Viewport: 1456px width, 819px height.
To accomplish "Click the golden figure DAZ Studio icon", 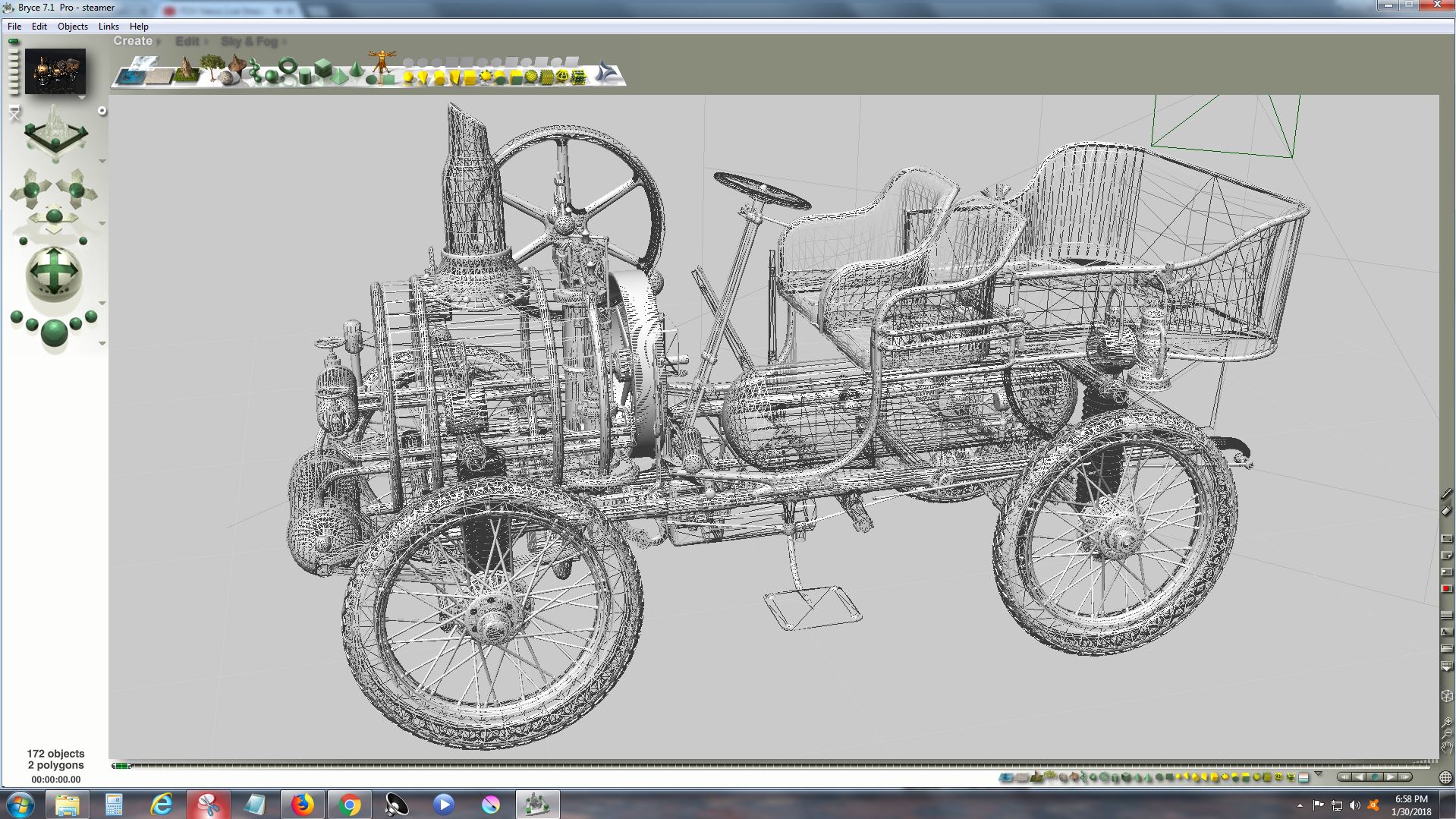I will pos(382,62).
